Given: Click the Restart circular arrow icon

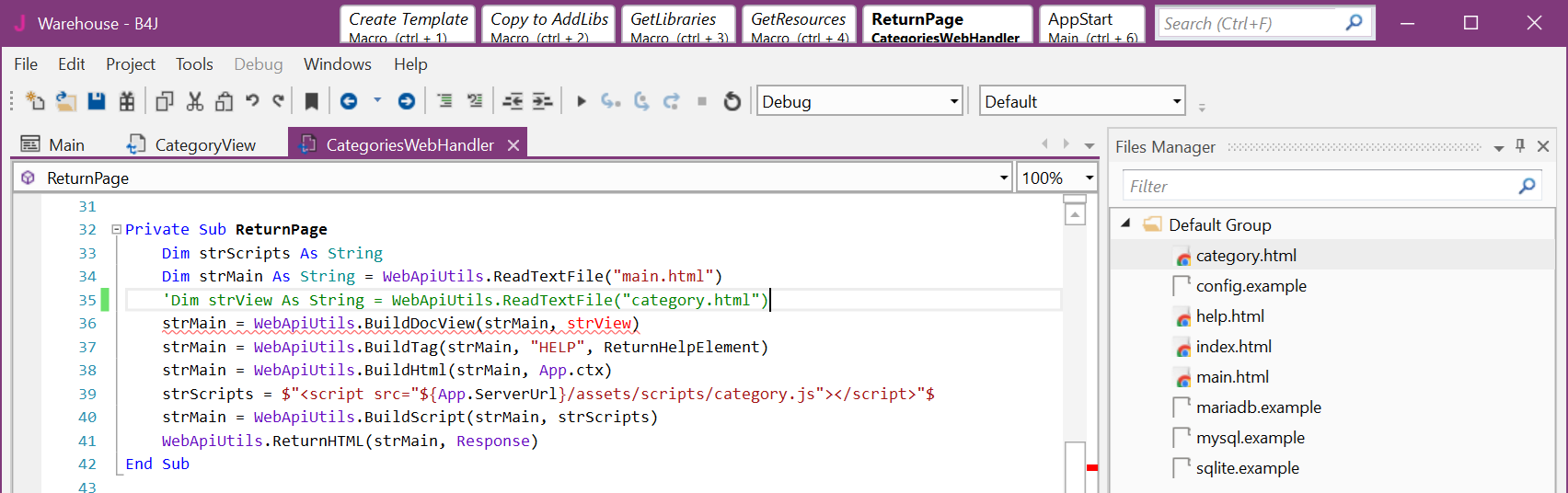Looking at the screenshot, I should click(732, 101).
